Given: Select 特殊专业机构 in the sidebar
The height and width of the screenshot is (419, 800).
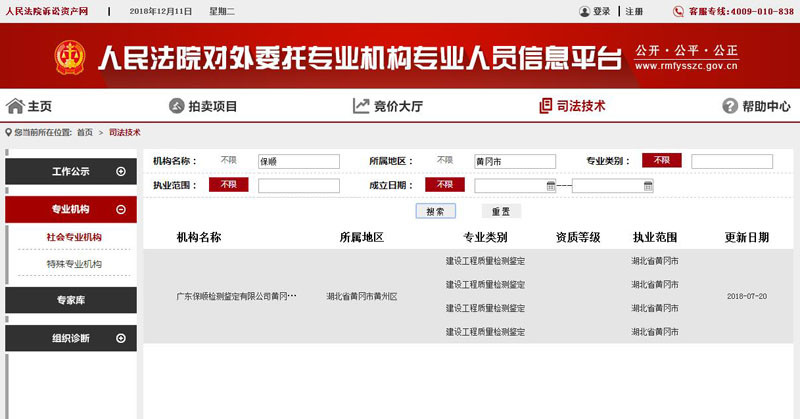Looking at the screenshot, I should pos(74,264).
